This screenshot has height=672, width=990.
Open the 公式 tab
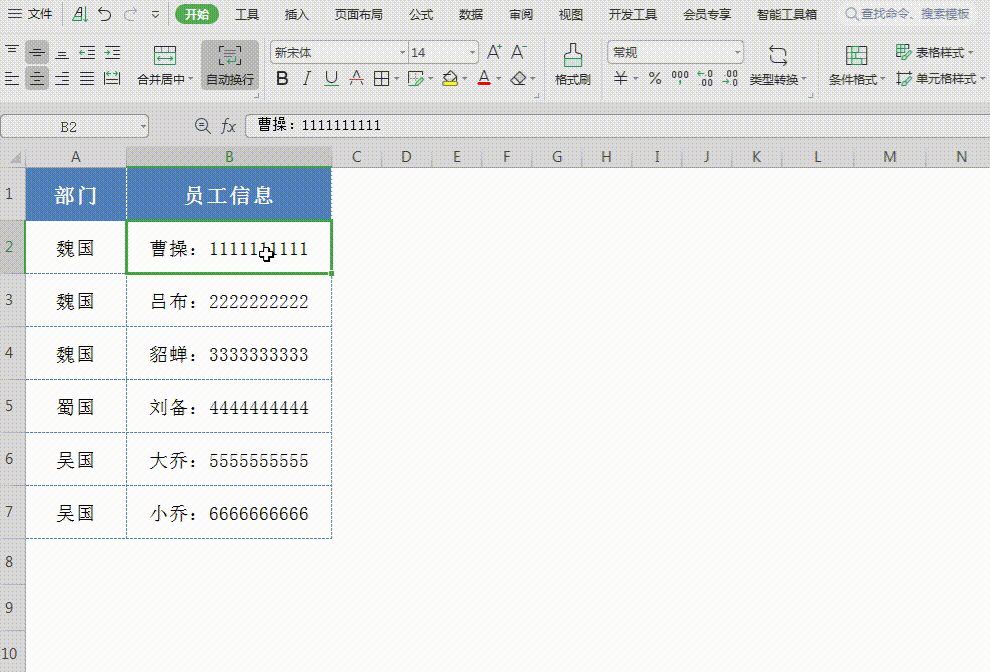click(x=420, y=14)
